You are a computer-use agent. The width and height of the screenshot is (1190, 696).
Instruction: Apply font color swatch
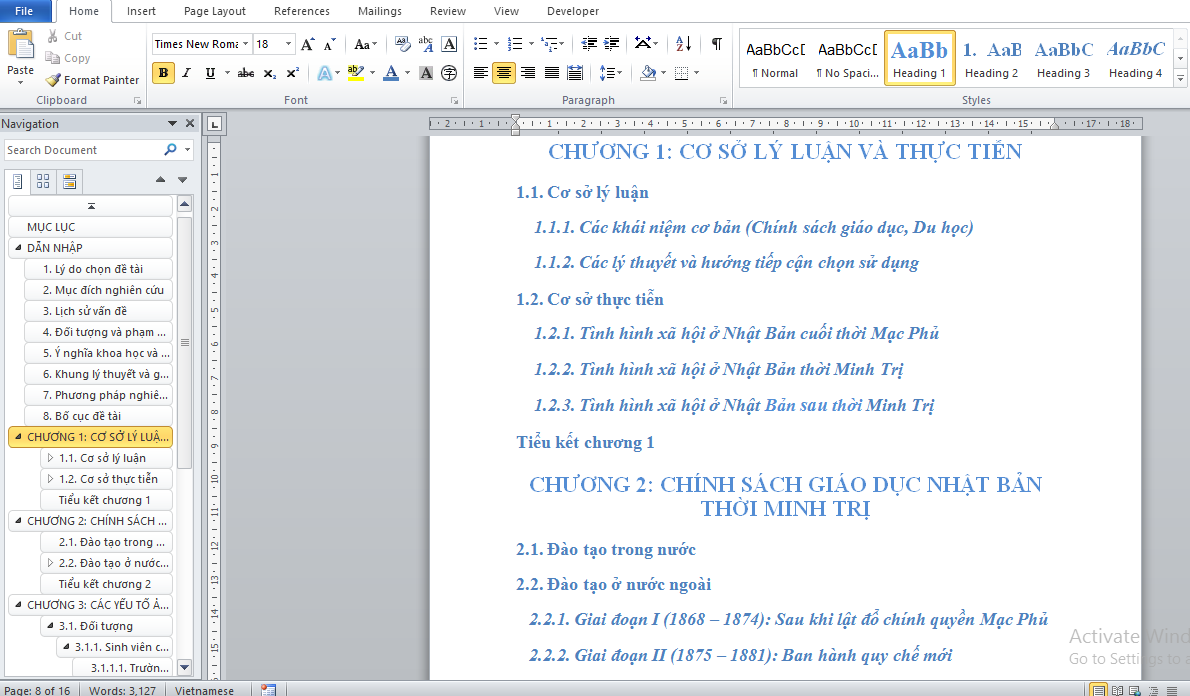(391, 73)
